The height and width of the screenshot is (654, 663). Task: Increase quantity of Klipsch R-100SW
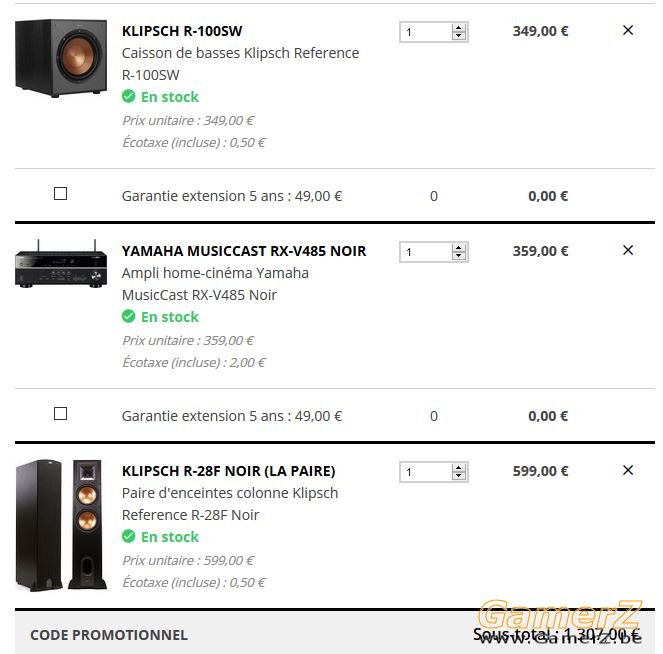(458, 28)
